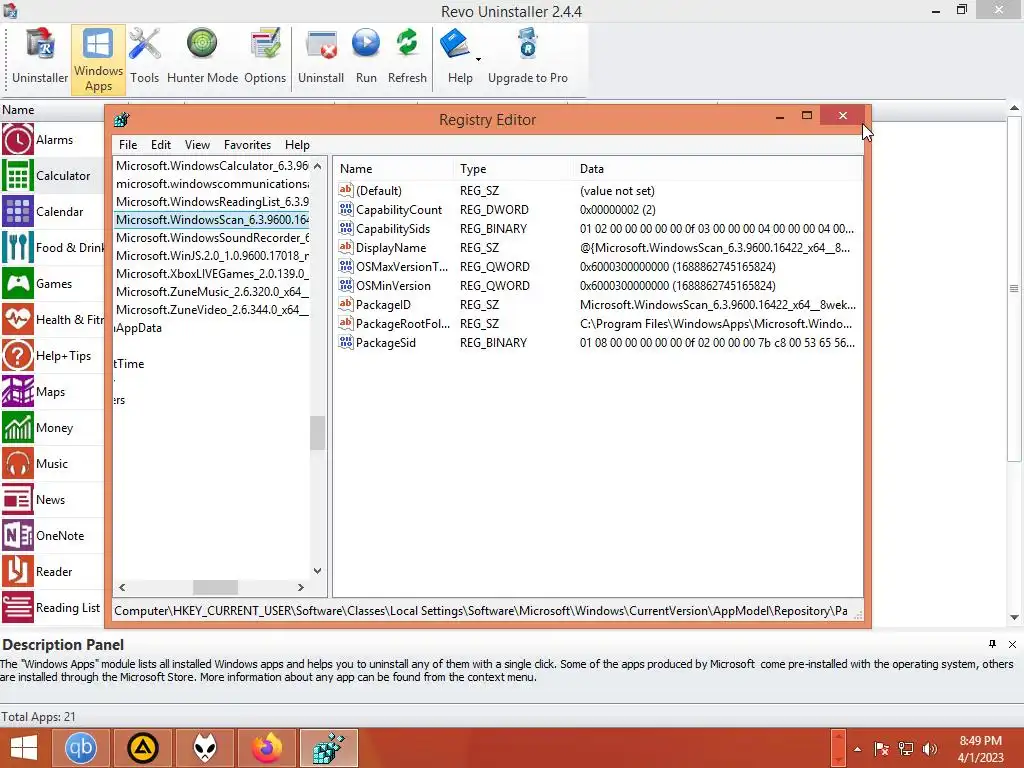
Task: Click registry tree scroll down arrow
Action: [x=317, y=570]
